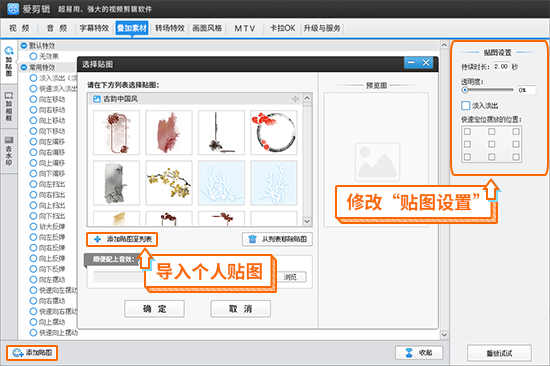The width and height of the screenshot is (550, 366).
Task: Click the hourglass icon on 收起 button
Action: (409, 353)
